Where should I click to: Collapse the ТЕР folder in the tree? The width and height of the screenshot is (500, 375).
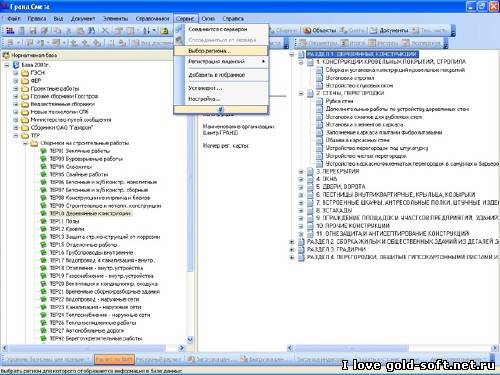pos(16,135)
